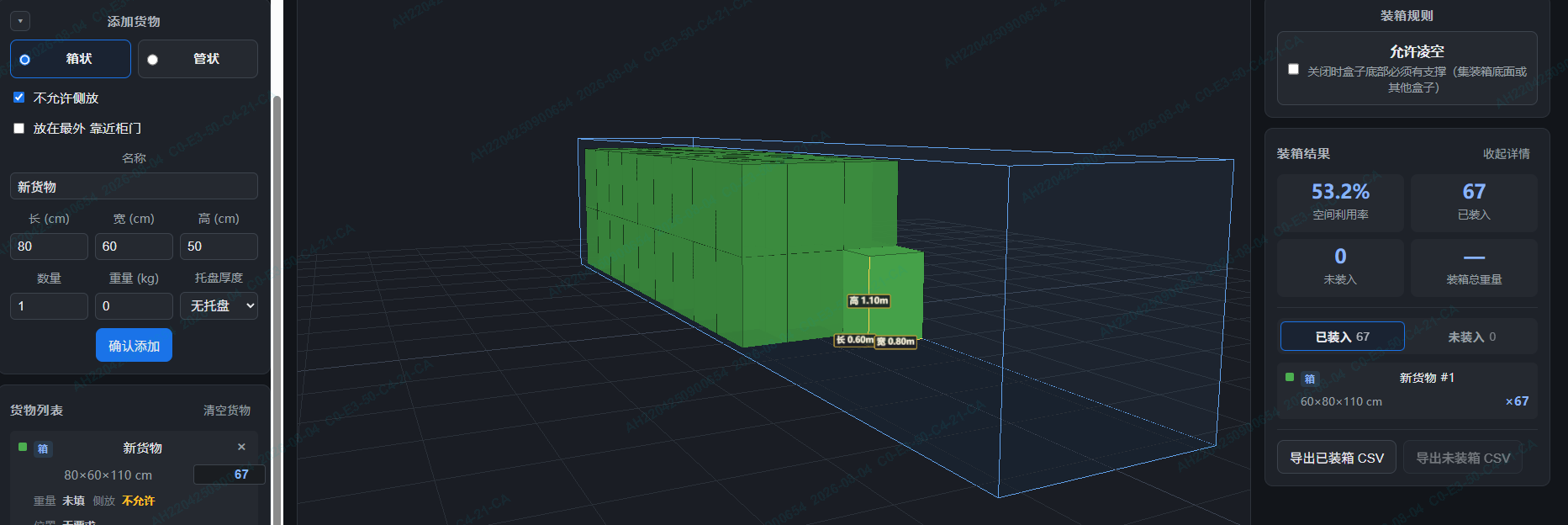Click the 名称 field containing 新货物
Viewport: 1568px width, 525px height.
(x=134, y=186)
